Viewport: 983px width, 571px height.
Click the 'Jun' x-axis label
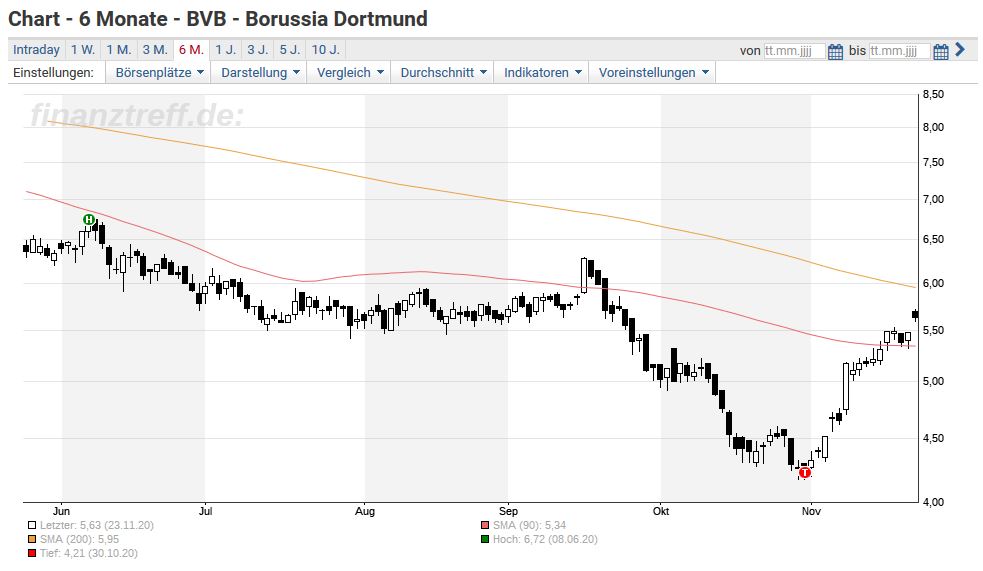[x=61, y=511]
